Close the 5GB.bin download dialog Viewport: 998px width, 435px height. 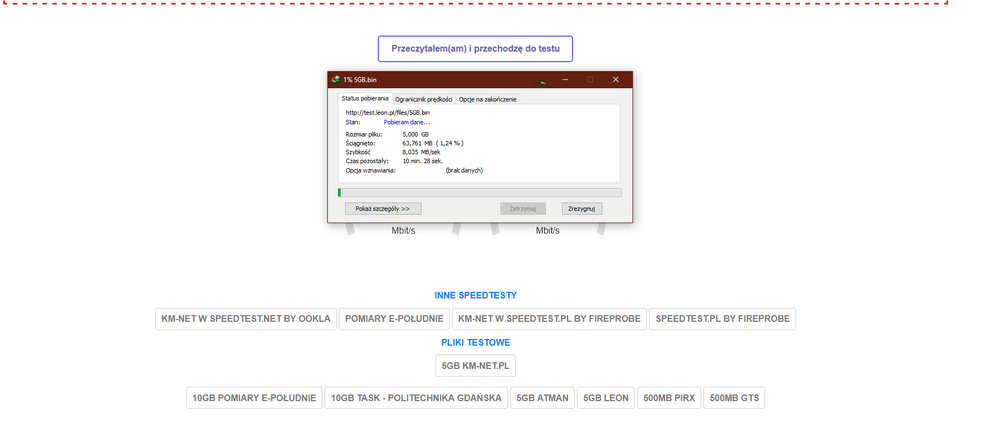615,80
